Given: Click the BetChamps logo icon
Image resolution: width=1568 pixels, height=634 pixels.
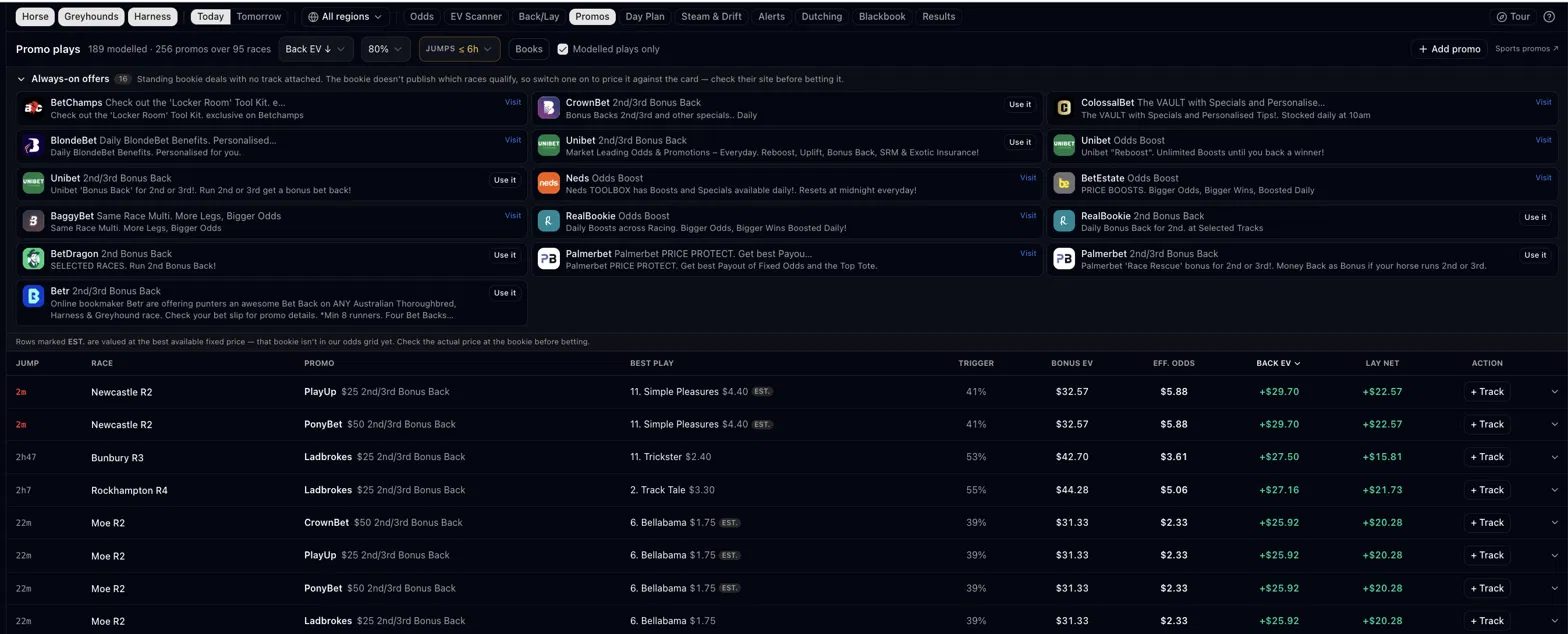Looking at the screenshot, I should click(x=33, y=108).
